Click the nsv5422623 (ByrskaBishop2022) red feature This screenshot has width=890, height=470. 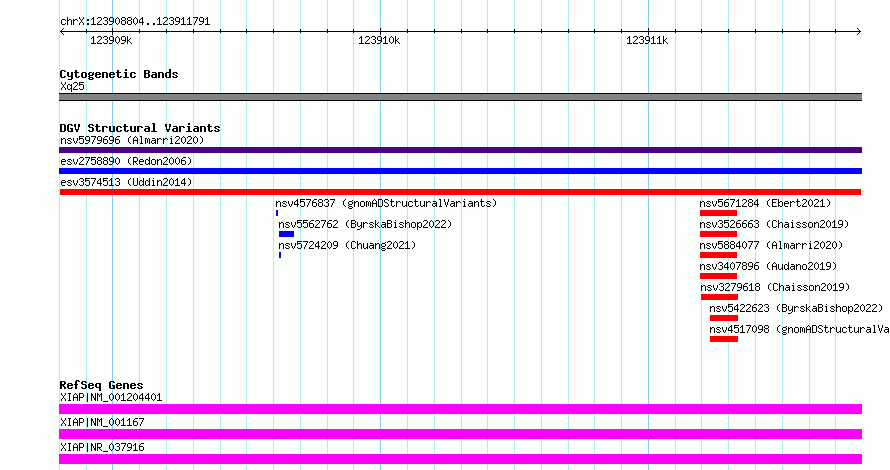(724, 318)
